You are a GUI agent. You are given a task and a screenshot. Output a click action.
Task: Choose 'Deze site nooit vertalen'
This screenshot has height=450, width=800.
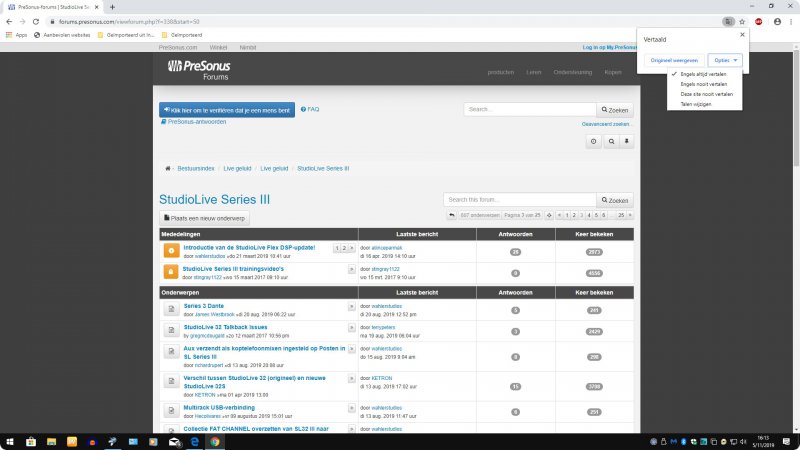point(706,94)
